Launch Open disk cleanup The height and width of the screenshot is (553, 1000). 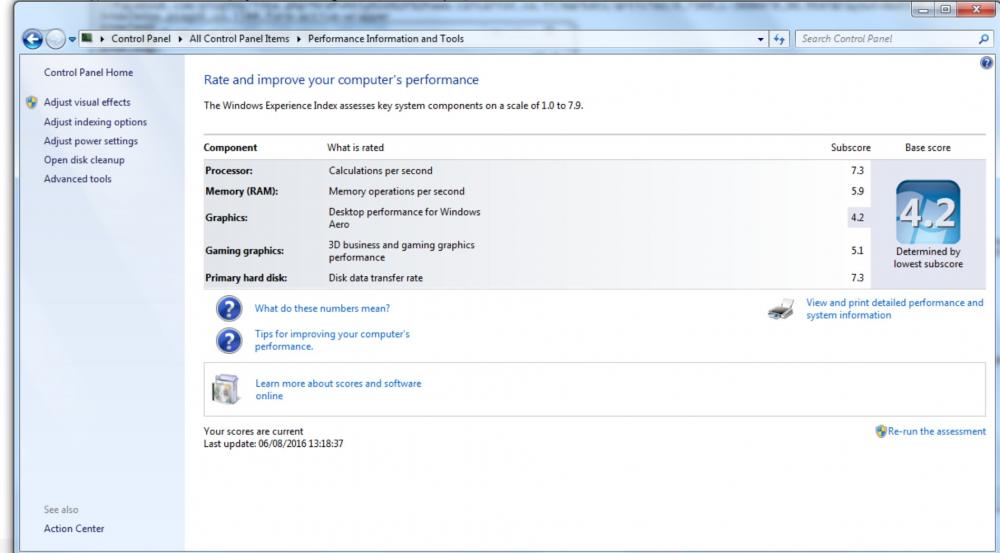[x=84, y=160]
